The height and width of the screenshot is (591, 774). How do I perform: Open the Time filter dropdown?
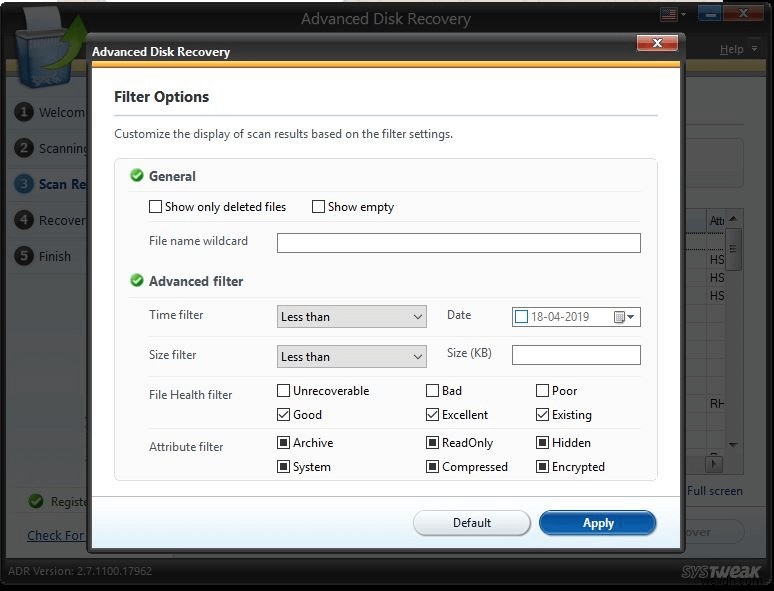[351, 316]
